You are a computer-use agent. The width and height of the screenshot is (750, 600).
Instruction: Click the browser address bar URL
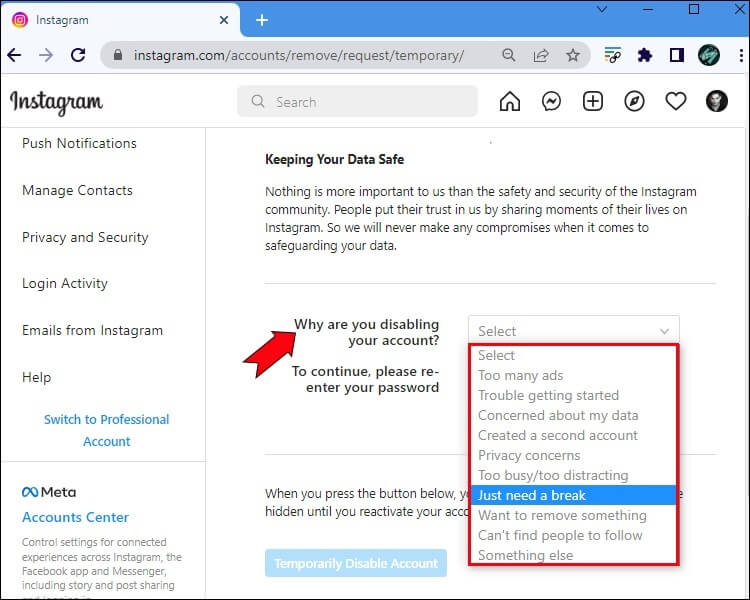click(298, 56)
